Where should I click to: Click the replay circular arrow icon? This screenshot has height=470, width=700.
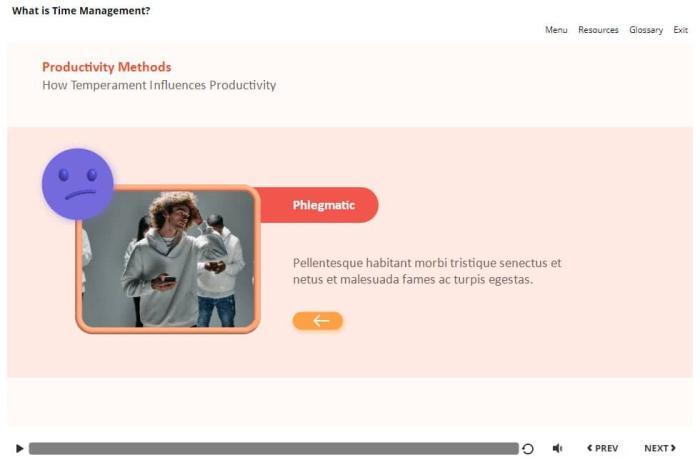pos(528,449)
